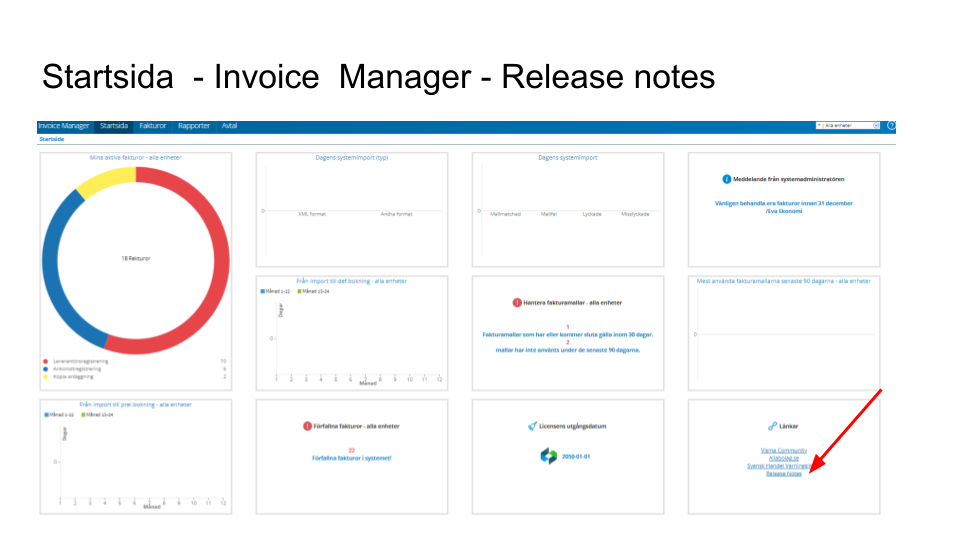Click the rocket icon beside Licensens utgångsdatum
Screen dimensions: 960x540
tap(533, 426)
